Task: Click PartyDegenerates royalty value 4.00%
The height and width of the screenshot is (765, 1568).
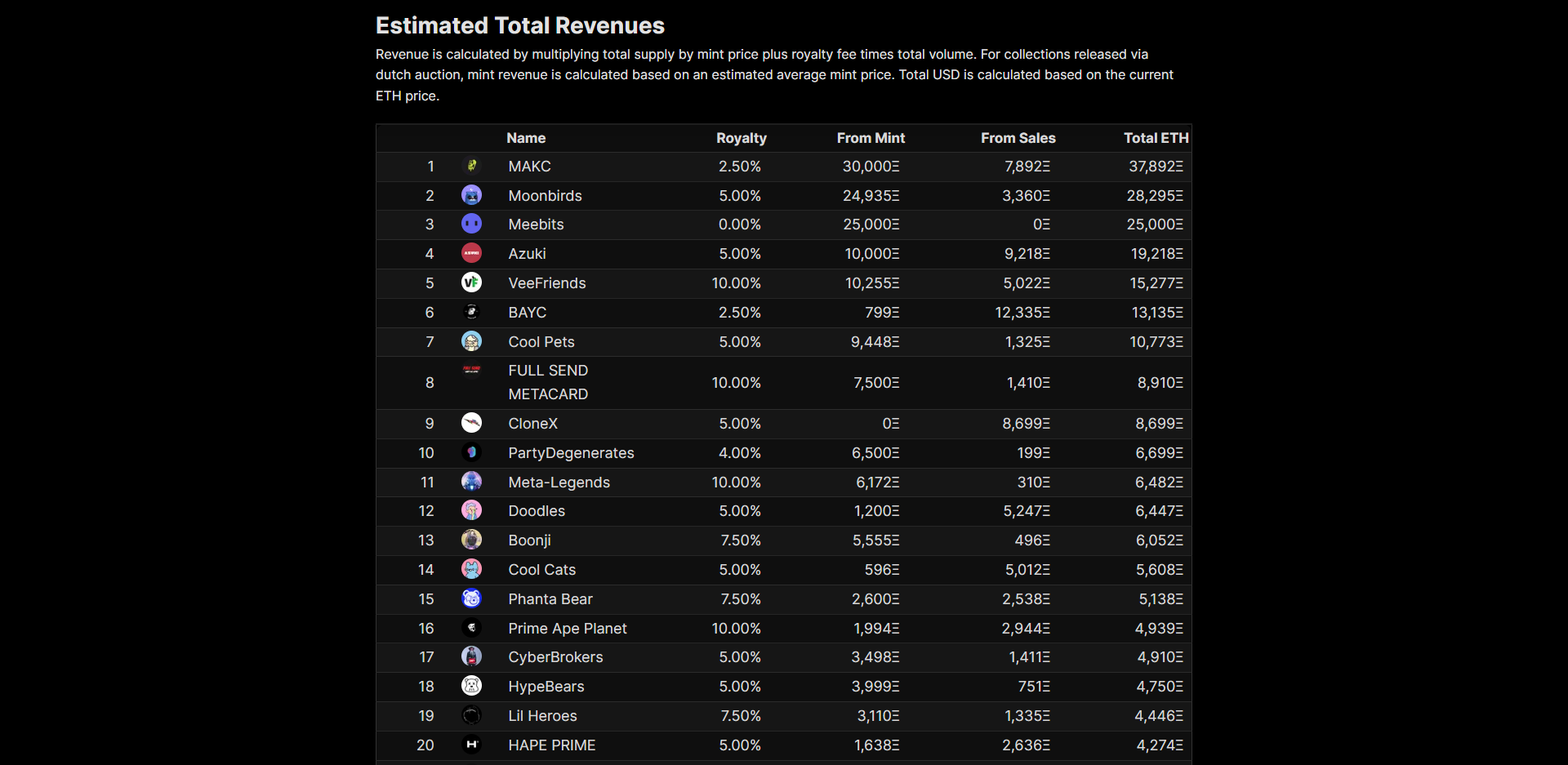Action: (x=740, y=453)
